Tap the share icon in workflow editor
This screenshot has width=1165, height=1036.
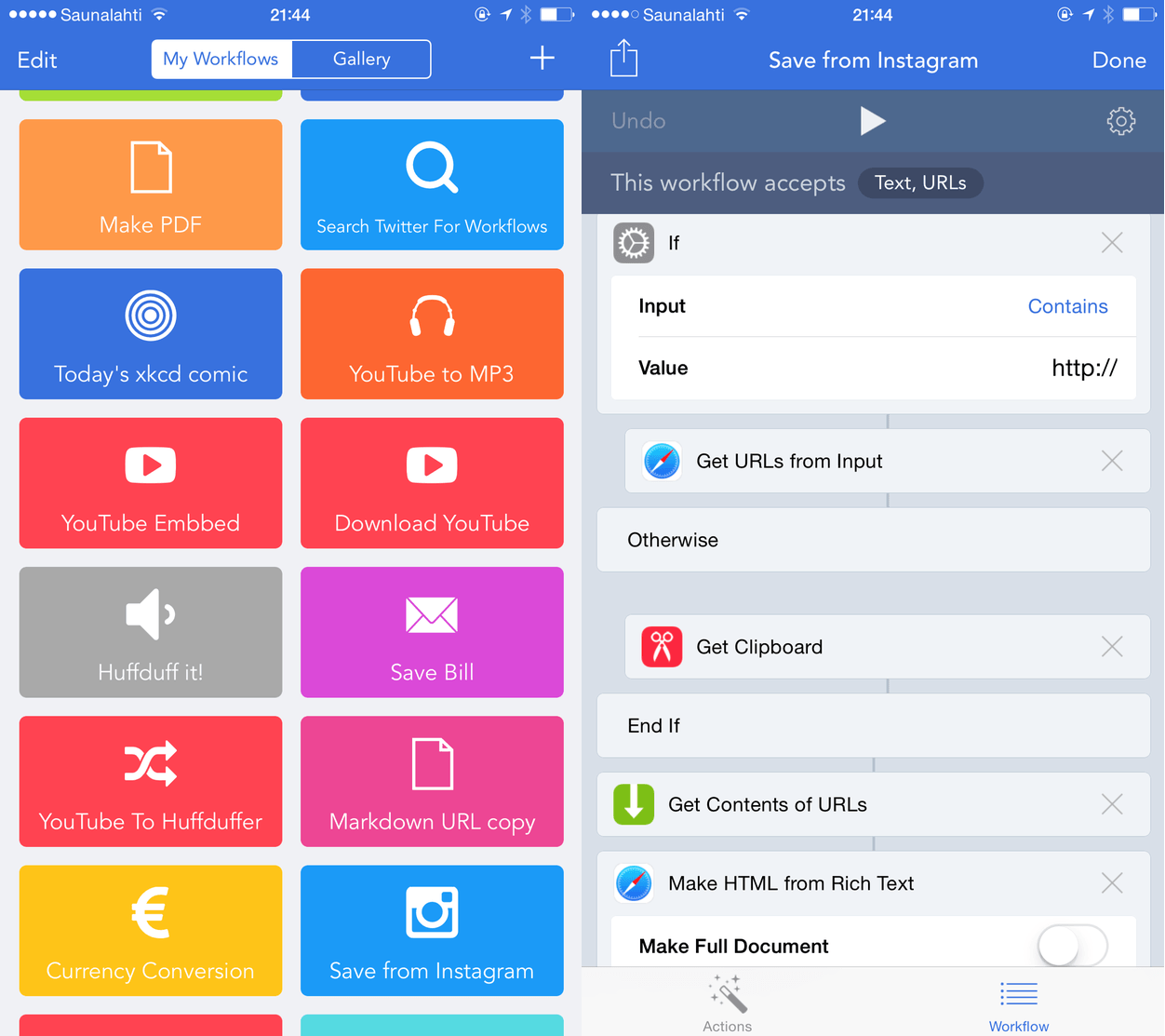pos(623,59)
